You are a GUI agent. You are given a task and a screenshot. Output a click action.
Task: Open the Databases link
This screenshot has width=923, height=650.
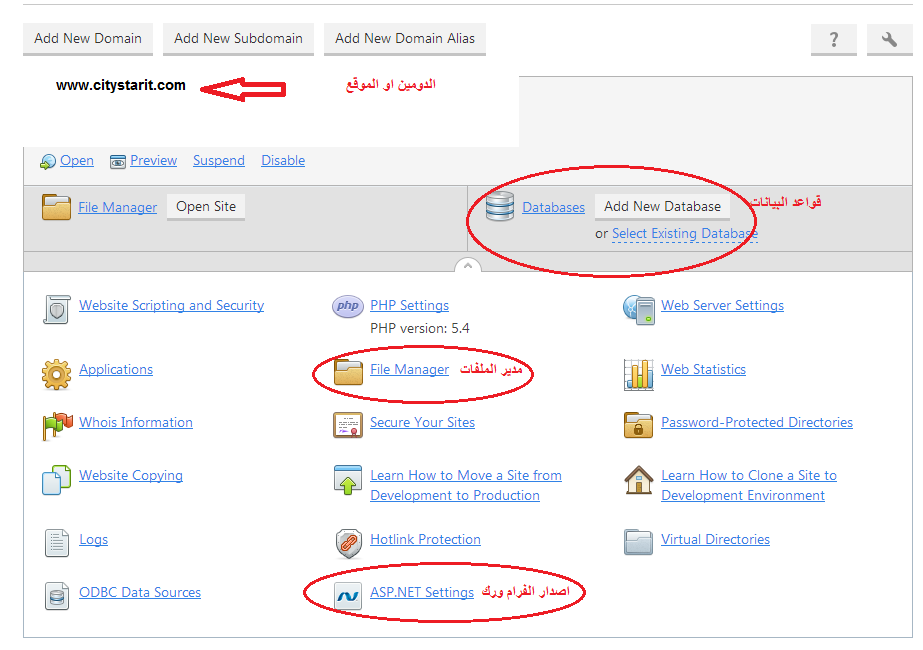point(553,208)
